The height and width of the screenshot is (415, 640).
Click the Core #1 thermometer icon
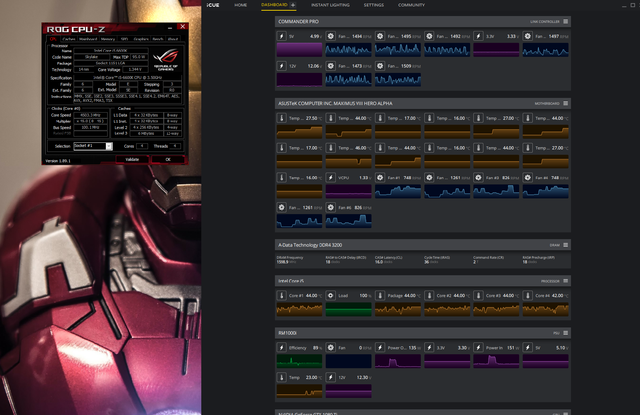[282, 295]
